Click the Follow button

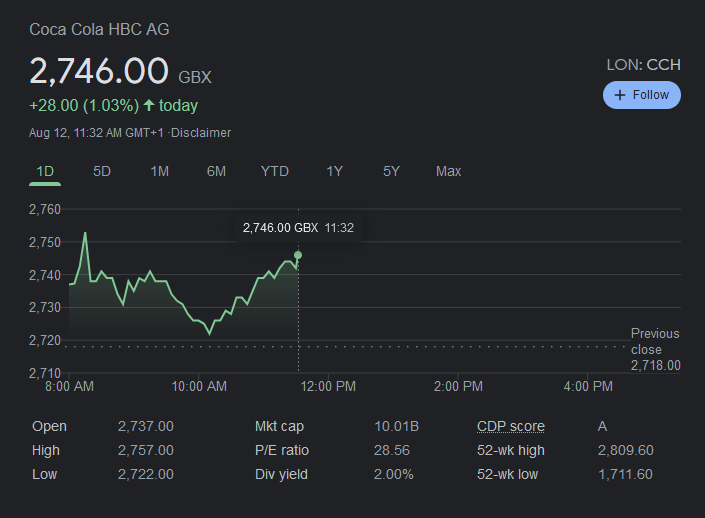(x=642, y=95)
